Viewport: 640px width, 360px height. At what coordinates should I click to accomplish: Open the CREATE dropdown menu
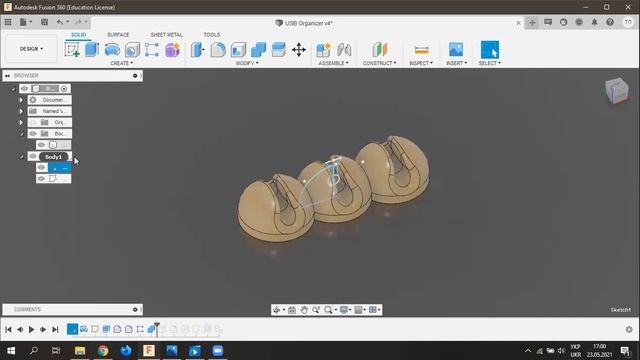pyautogui.click(x=122, y=63)
